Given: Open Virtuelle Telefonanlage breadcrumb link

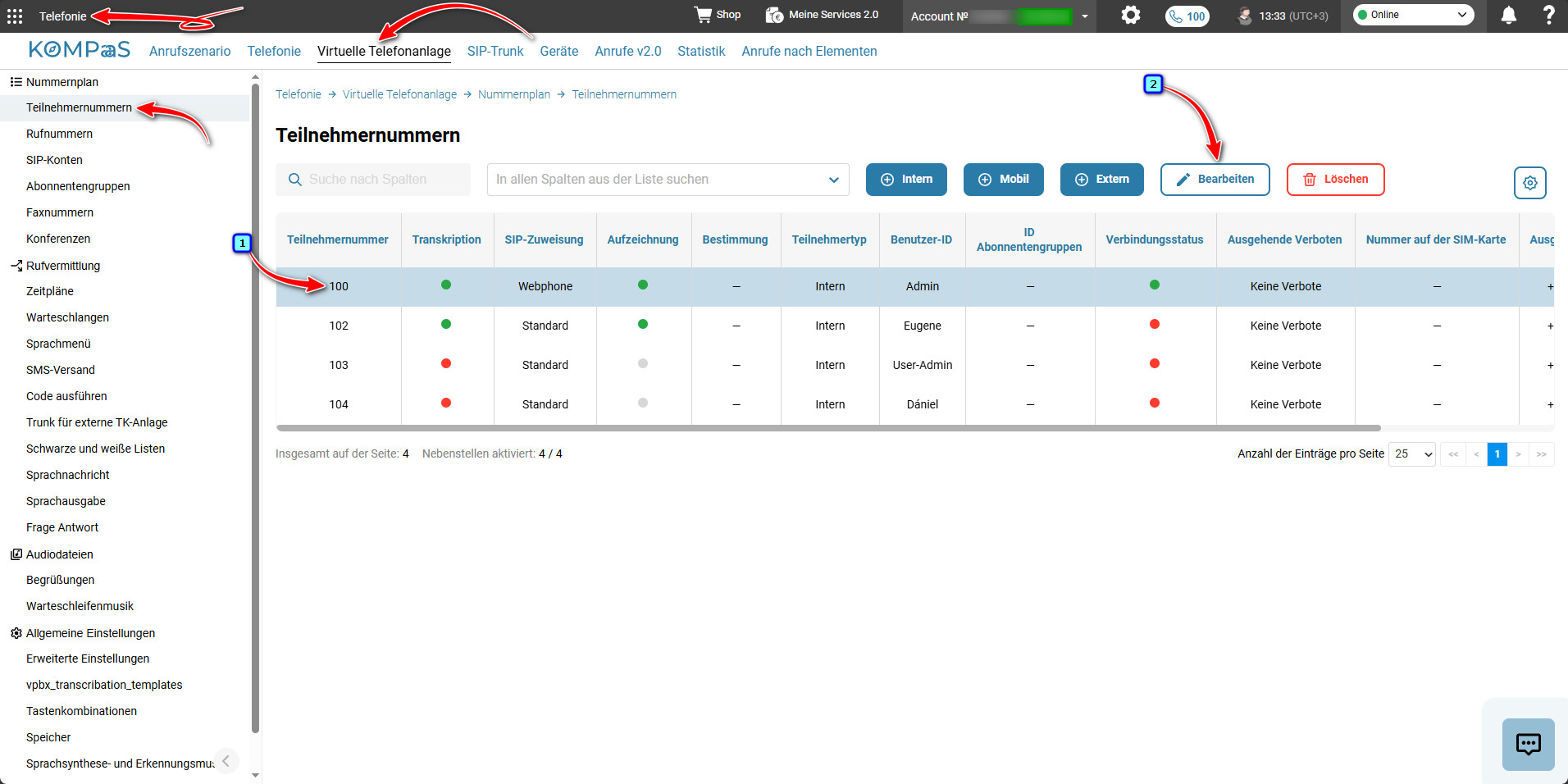Looking at the screenshot, I should [399, 94].
